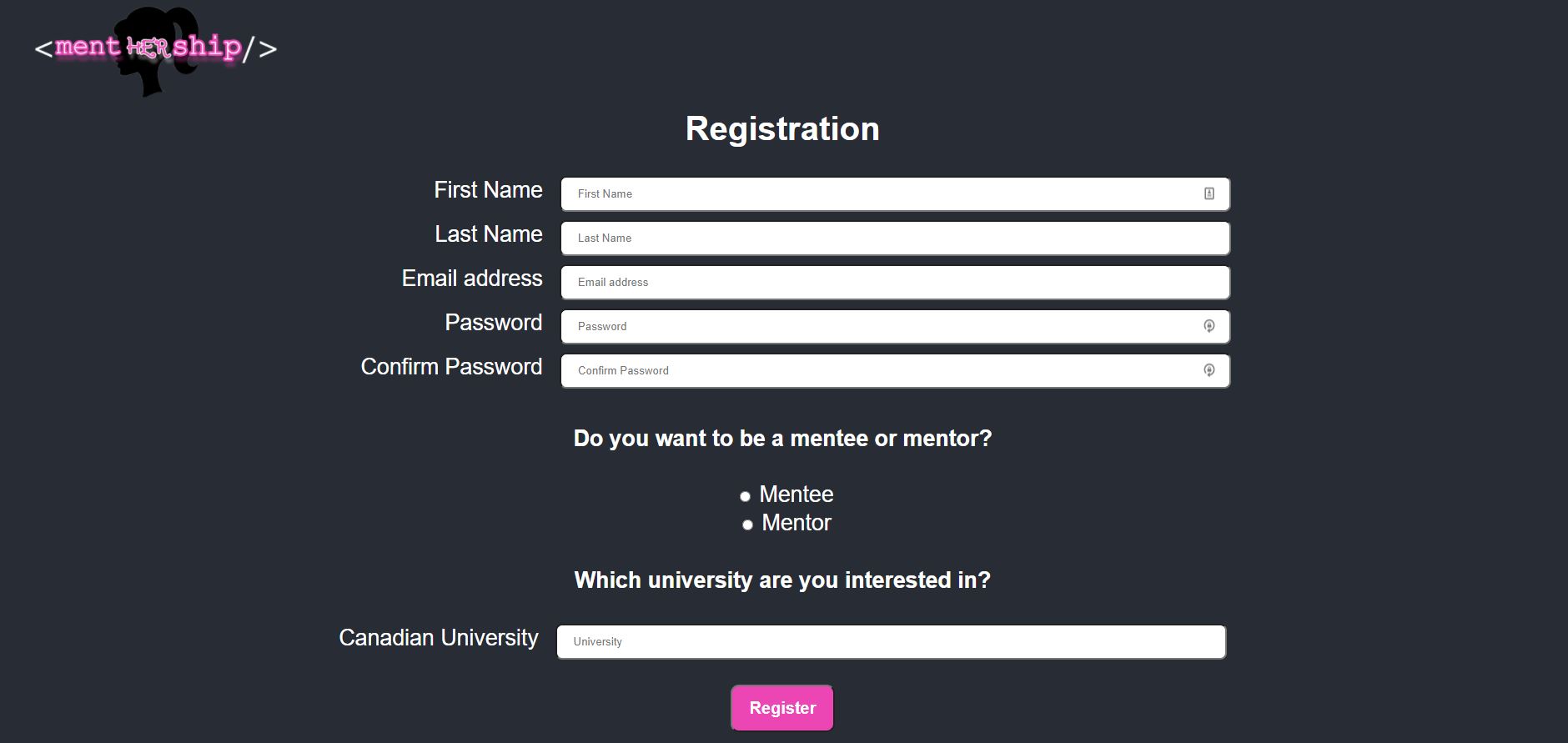The image size is (1568, 743).
Task: Click the "Email address" label text
Action: (x=472, y=279)
